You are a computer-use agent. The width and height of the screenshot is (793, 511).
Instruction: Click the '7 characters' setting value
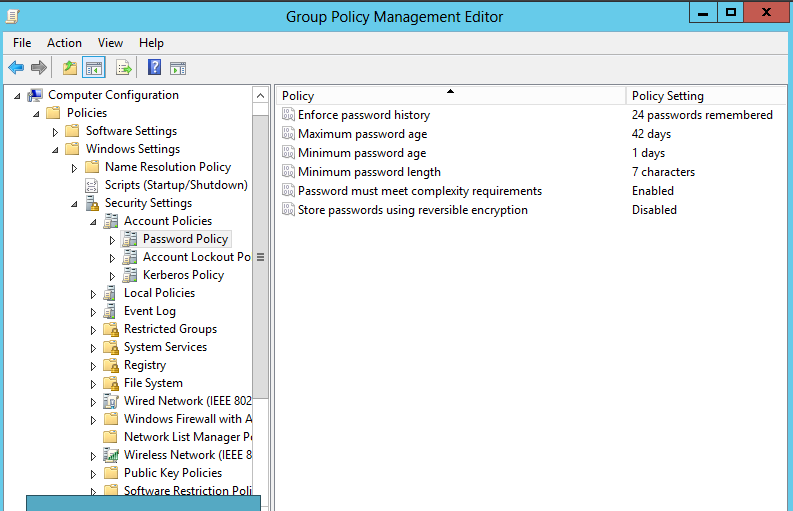[663, 172]
